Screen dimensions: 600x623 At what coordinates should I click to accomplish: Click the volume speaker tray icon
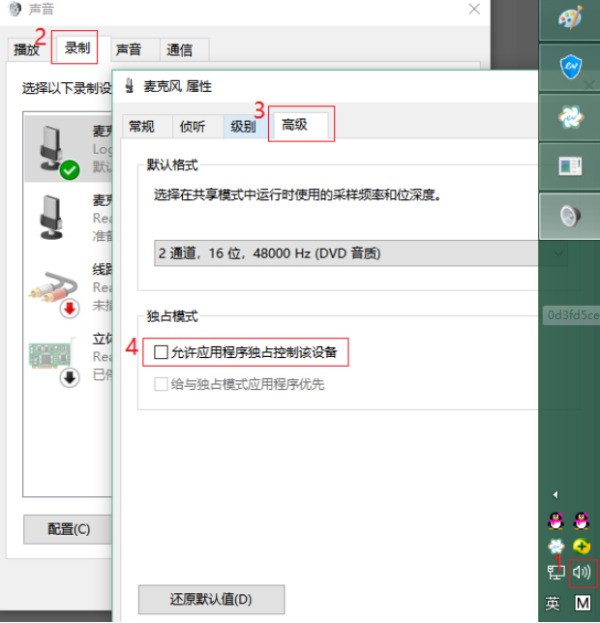pyautogui.click(x=582, y=573)
